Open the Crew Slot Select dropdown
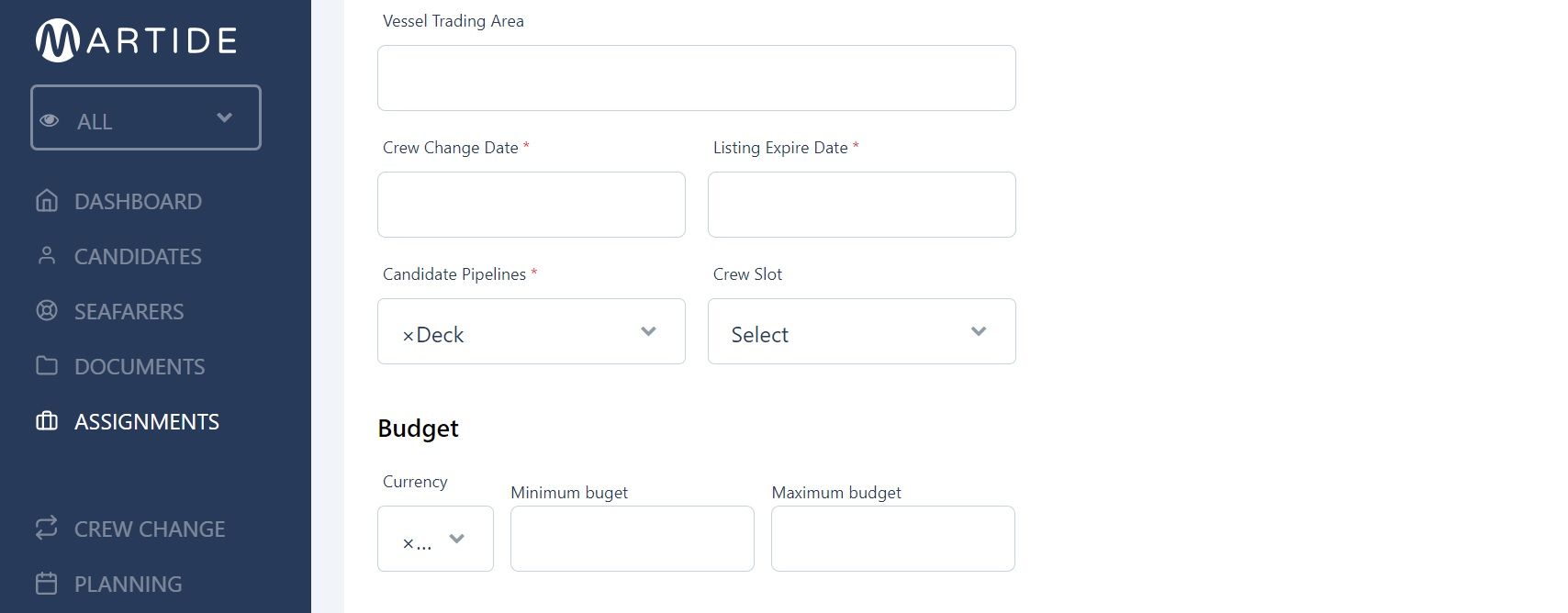Screen dimensions: 1568x613 pos(861,331)
